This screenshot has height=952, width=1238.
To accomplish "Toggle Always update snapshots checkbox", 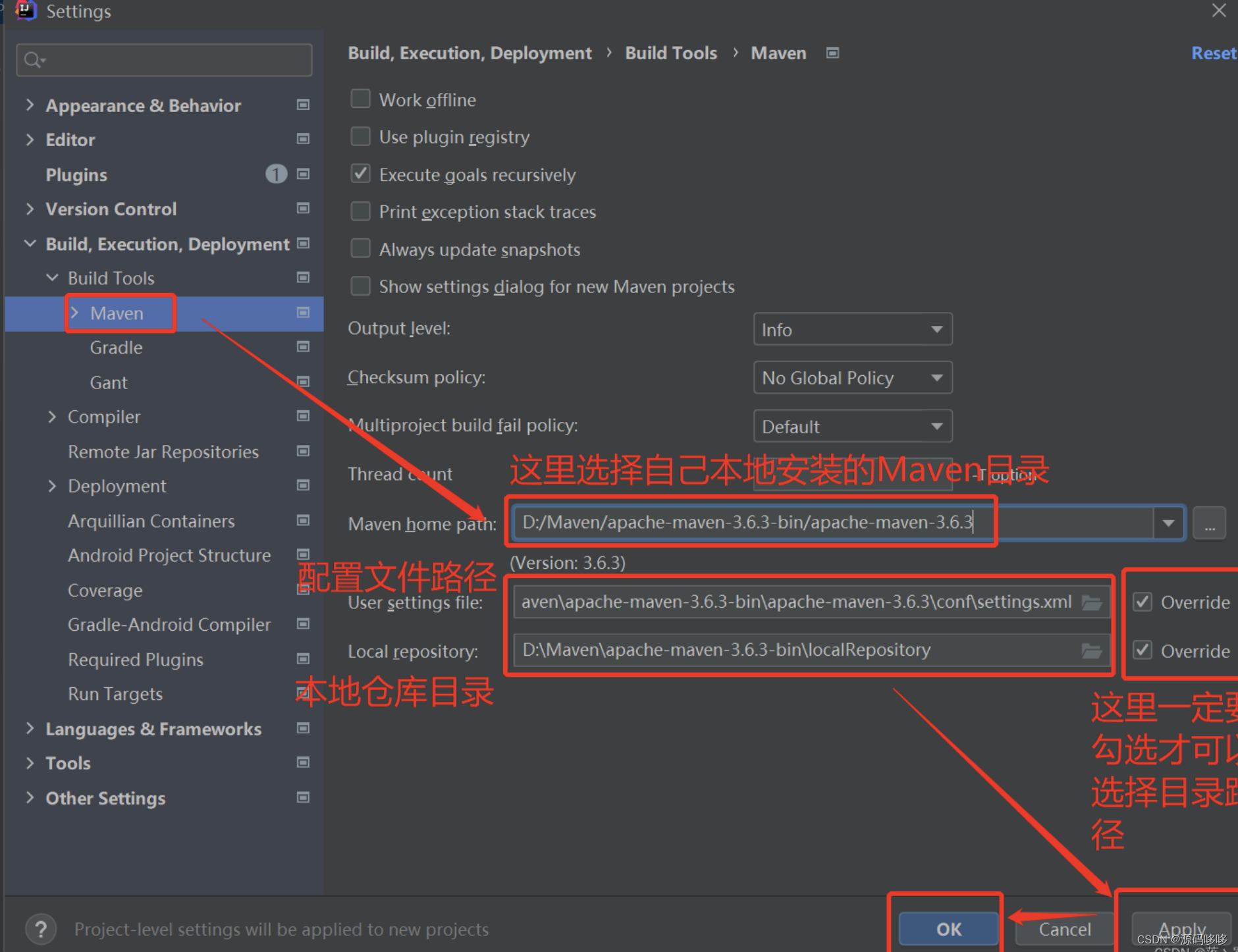I will click(360, 249).
